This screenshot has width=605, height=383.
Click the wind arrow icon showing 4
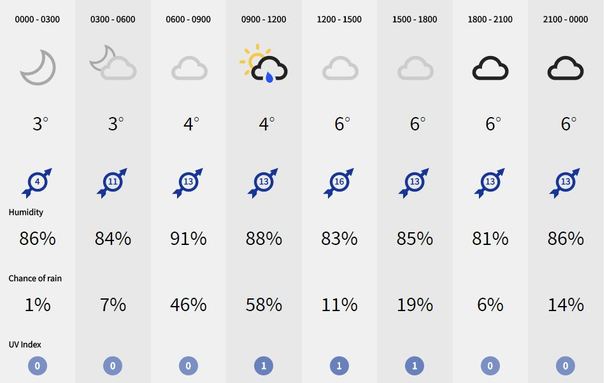tap(37, 183)
